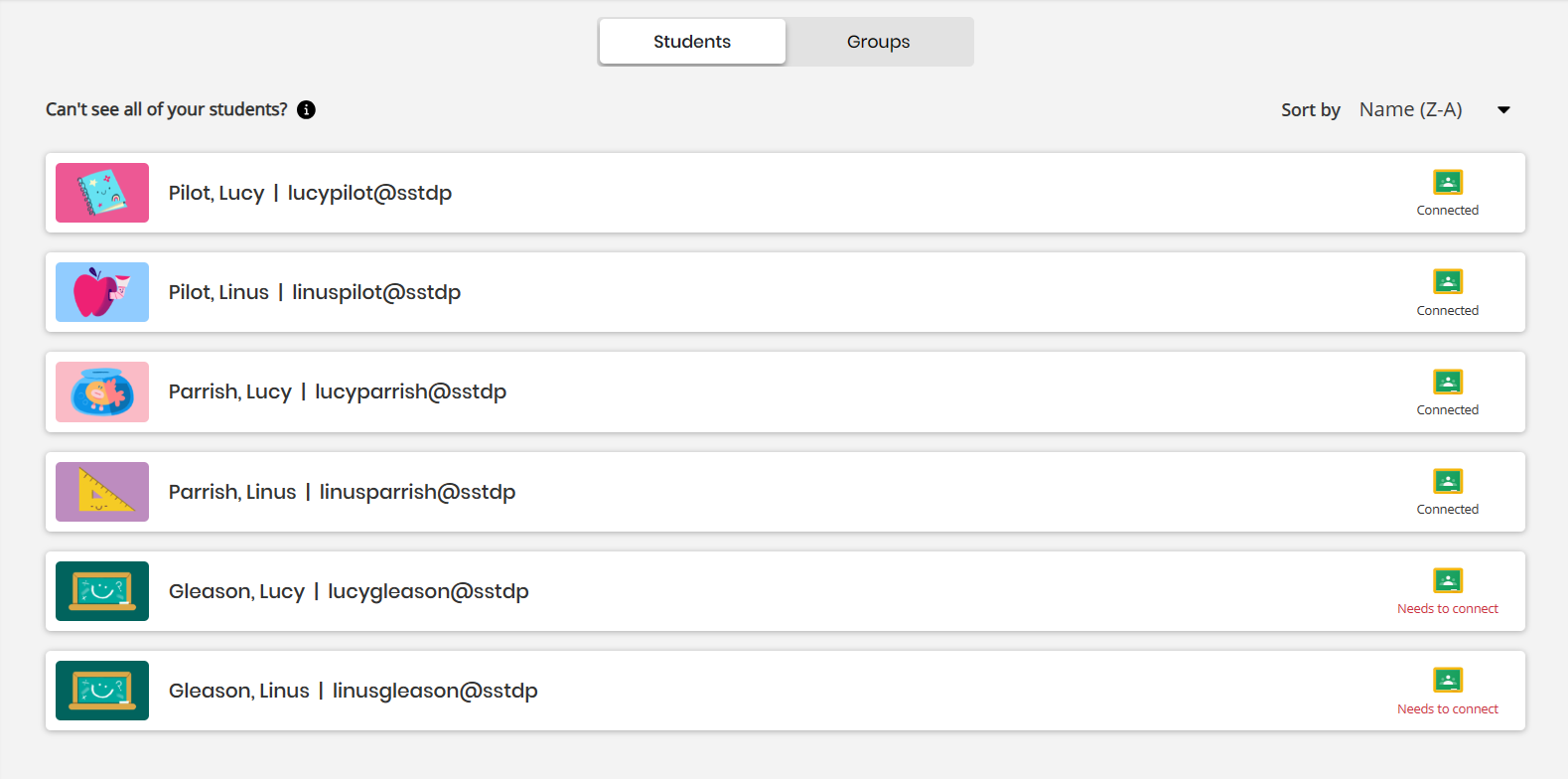Select the name Parrish, Lucy | lucyparrish@sstdp
The height and width of the screenshot is (779, 1568).
coord(338,391)
